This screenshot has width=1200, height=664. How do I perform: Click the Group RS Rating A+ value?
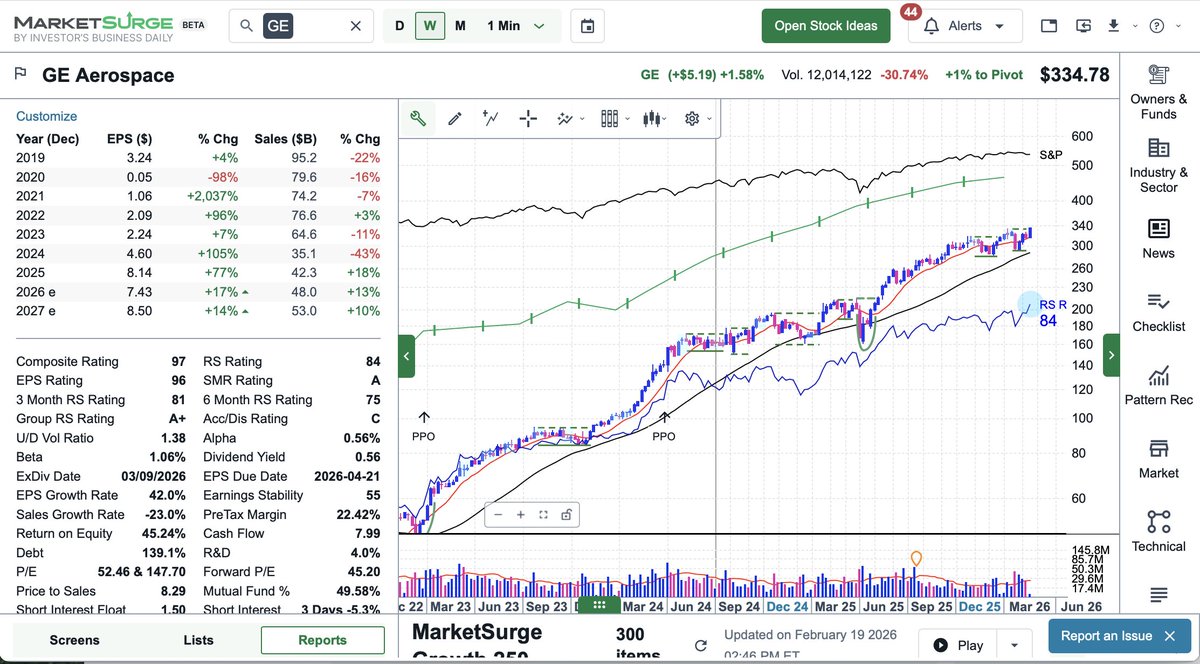[175, 419]
